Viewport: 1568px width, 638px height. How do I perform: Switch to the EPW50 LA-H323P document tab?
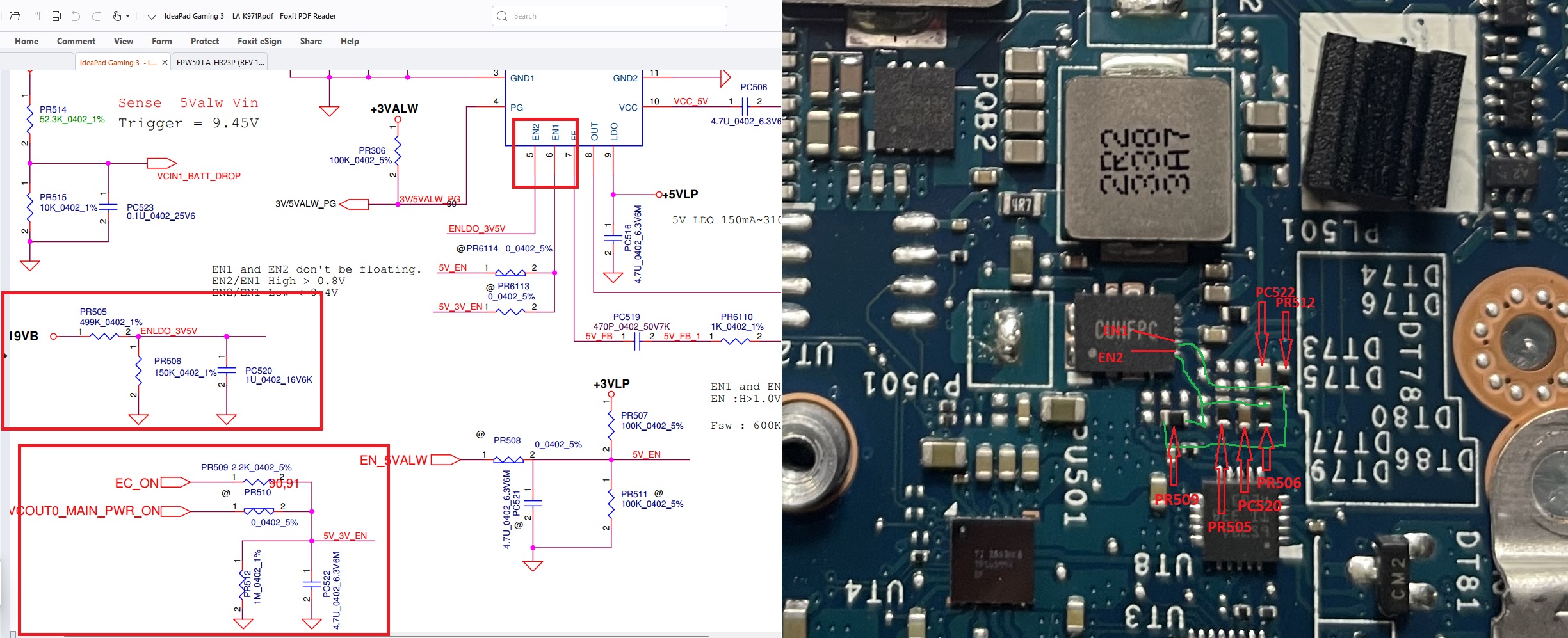pyautogui.click(x=220, y=62)
